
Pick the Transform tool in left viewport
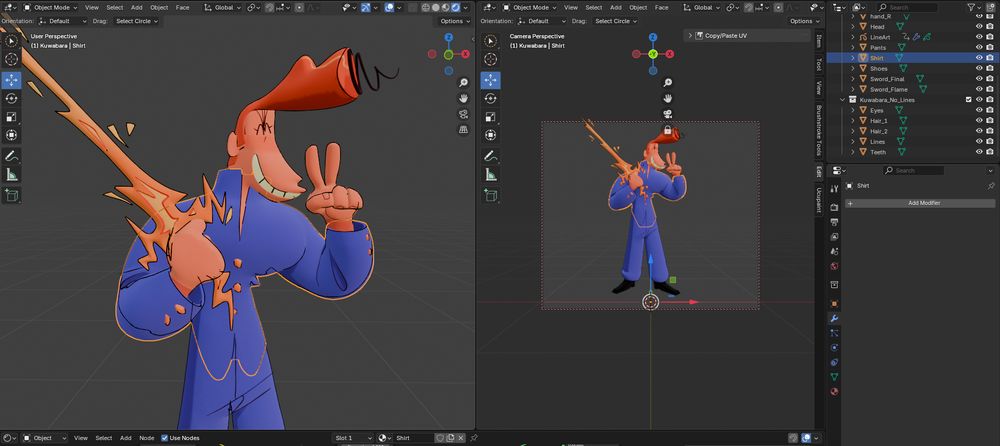(11, 135)
